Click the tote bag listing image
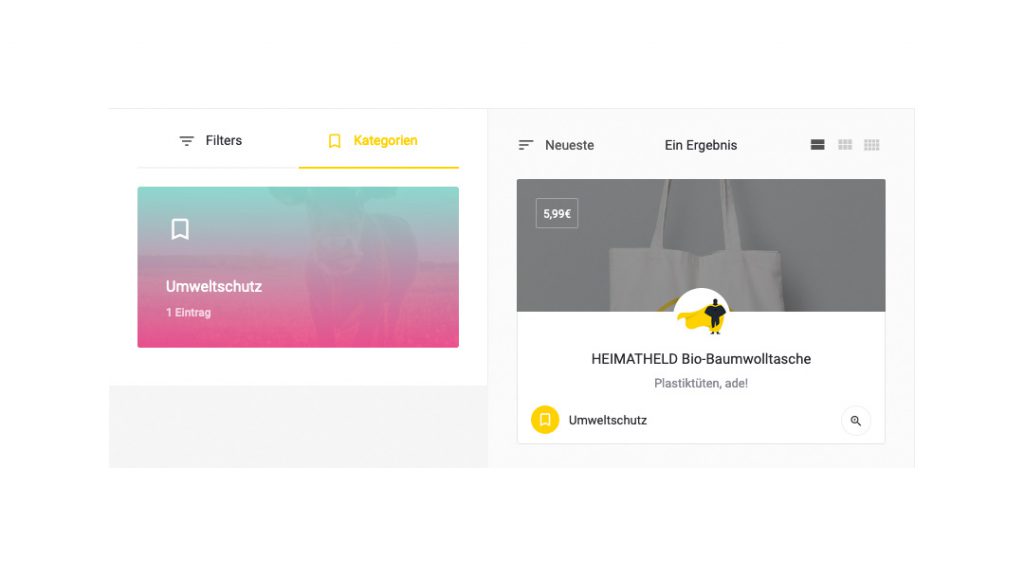1024x576 pixels. 701,246
